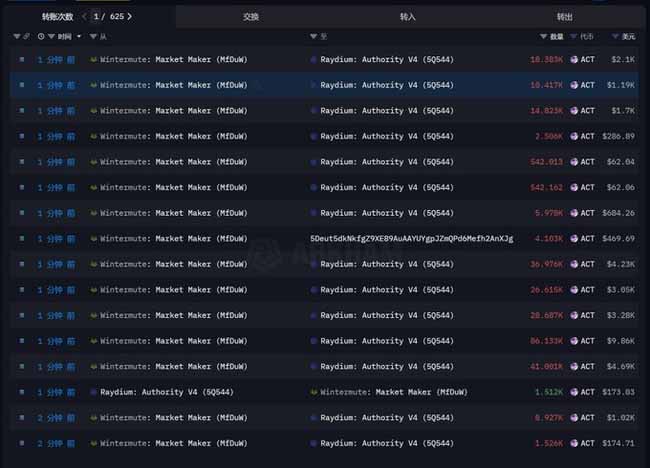Open address 5Deut5dkNkfgZ9XE89AuAAYUYgpJZmQPd6Mefh2AnXJg

(x=411, y=238)
